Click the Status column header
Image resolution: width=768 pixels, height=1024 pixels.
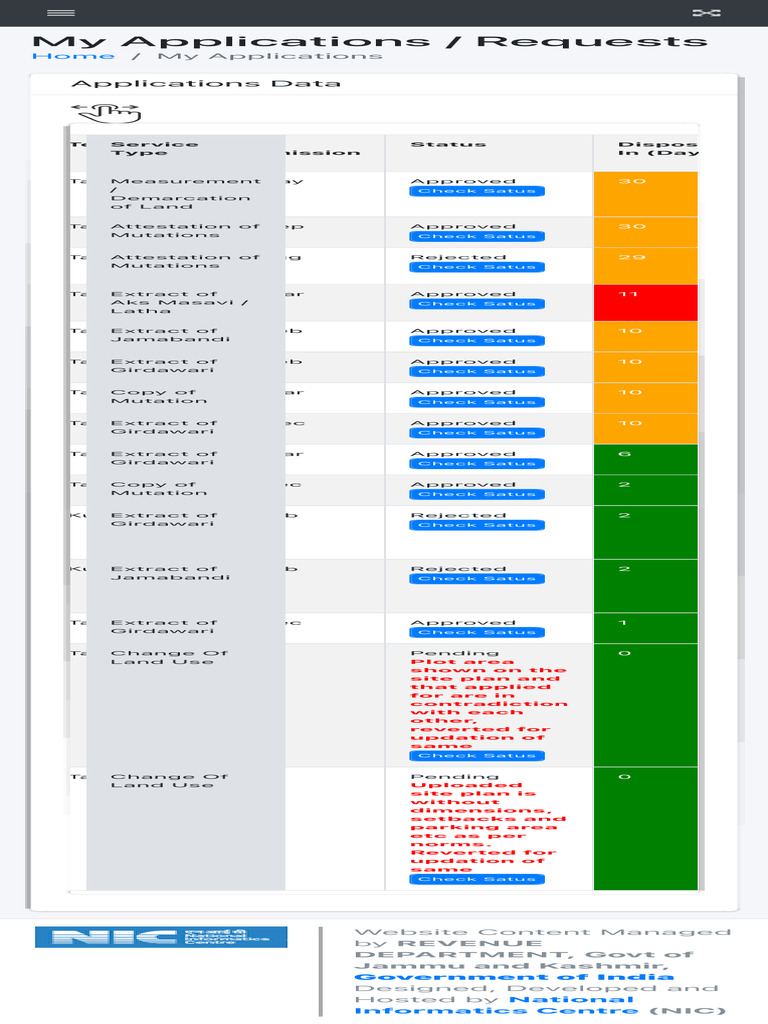pos(489,153)
